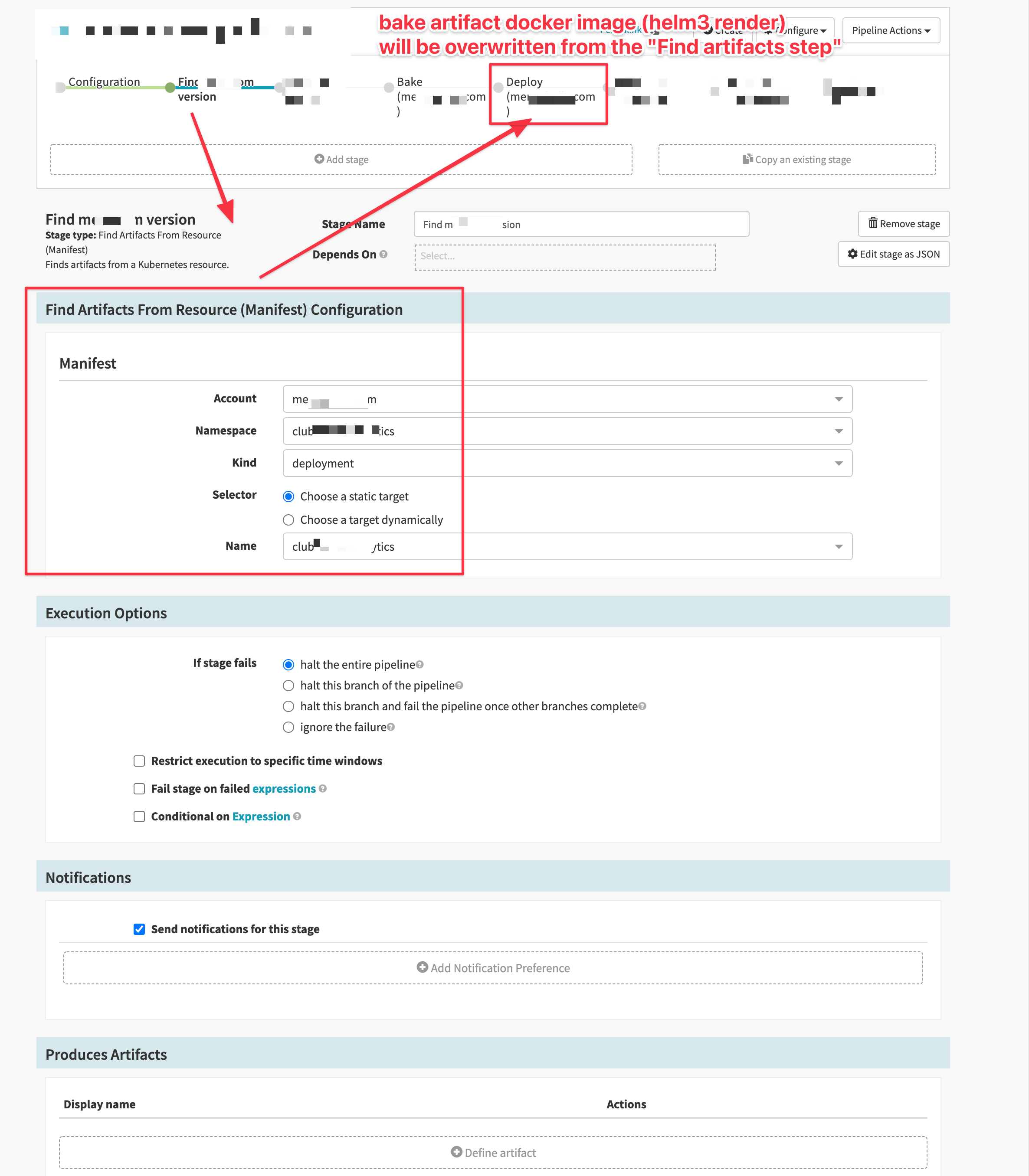Click the plus icon in Define artifact
The height and width of the screenshot is (1176, 1029).
456,1152
